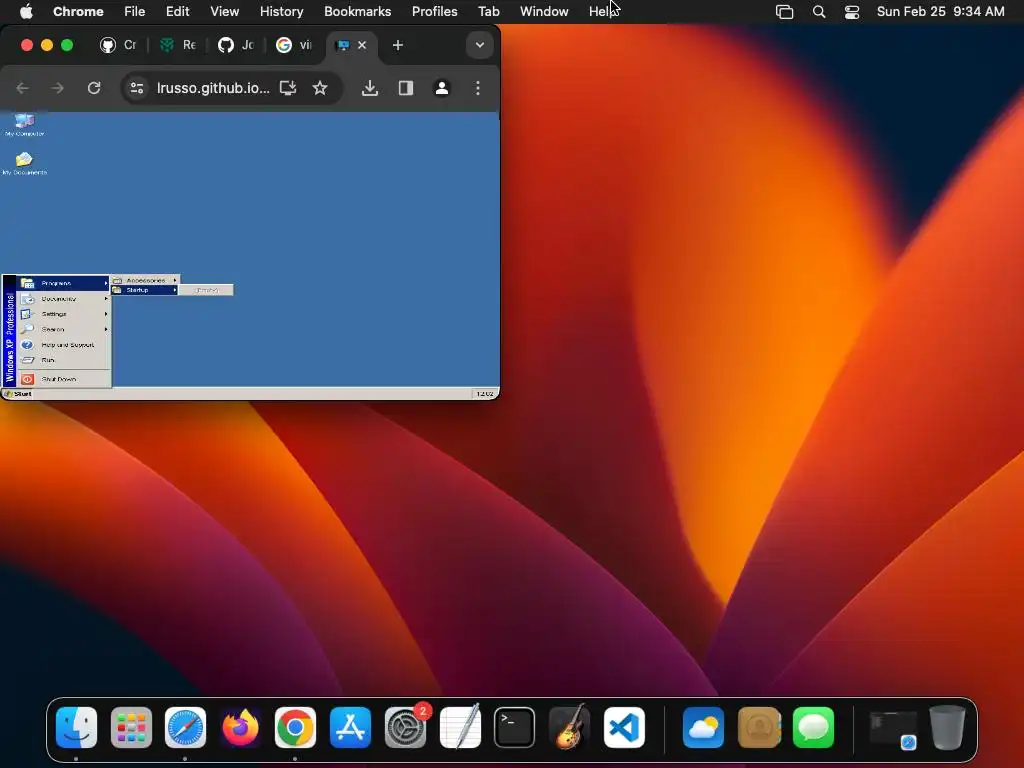The height and width of the screenshot is (768, 1024).
Task: Open Contacts from the Dock
Action: point(758,728)
